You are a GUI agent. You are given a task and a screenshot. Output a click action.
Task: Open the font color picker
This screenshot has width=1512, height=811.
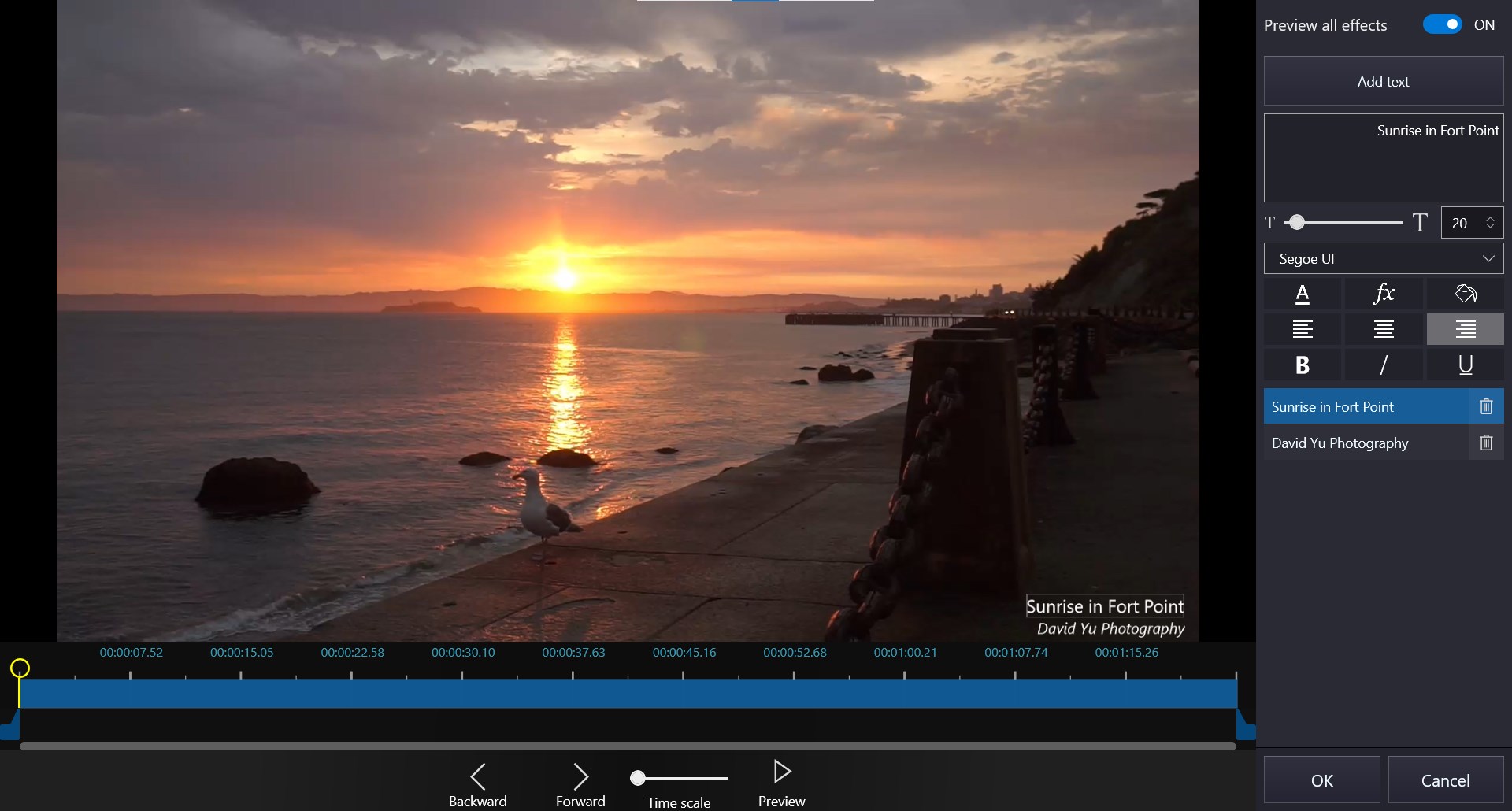point(1303,294)
